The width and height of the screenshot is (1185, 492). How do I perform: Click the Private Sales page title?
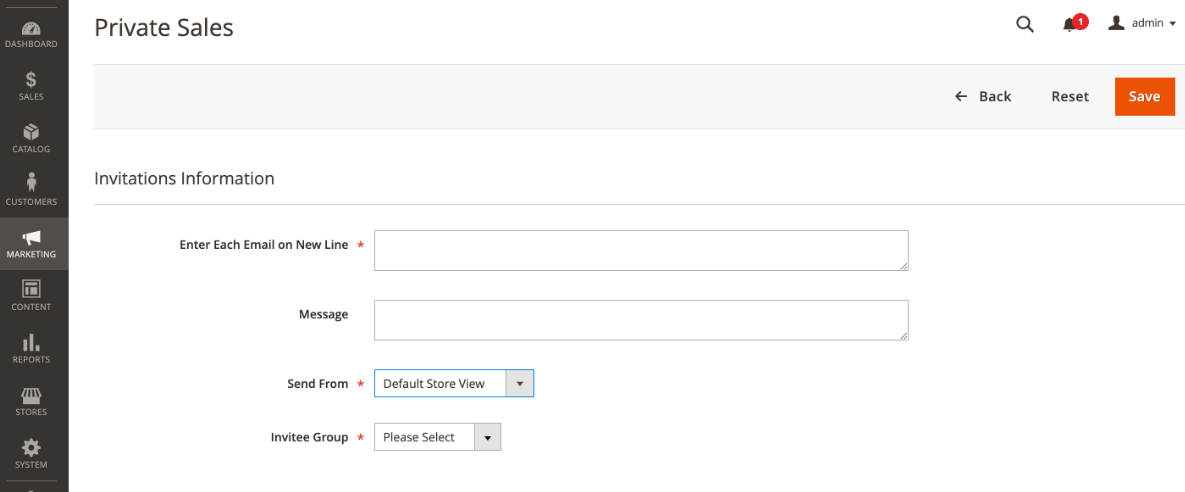point(164,28)
